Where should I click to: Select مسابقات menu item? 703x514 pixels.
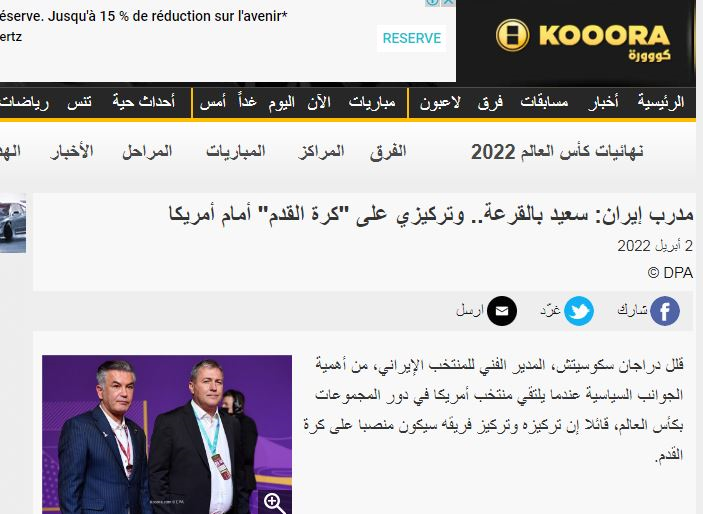544,102
